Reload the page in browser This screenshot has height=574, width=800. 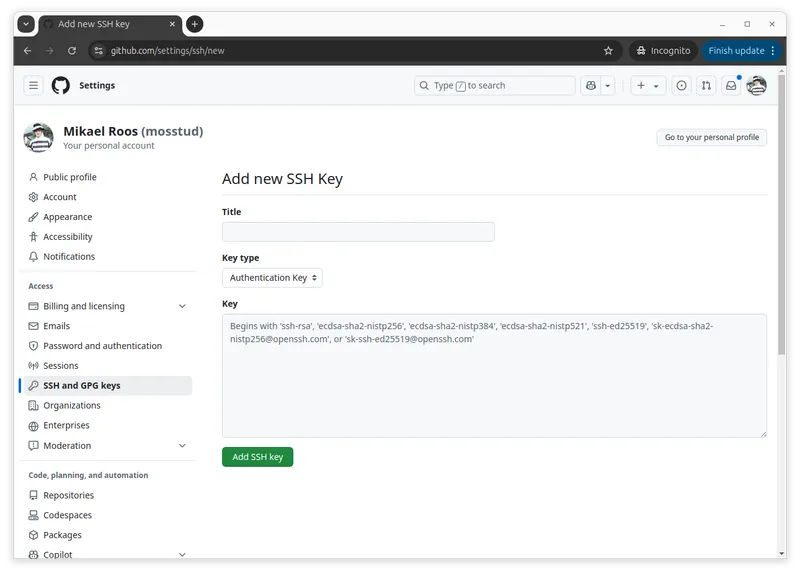pyautogui.click(x=71, y=51)
